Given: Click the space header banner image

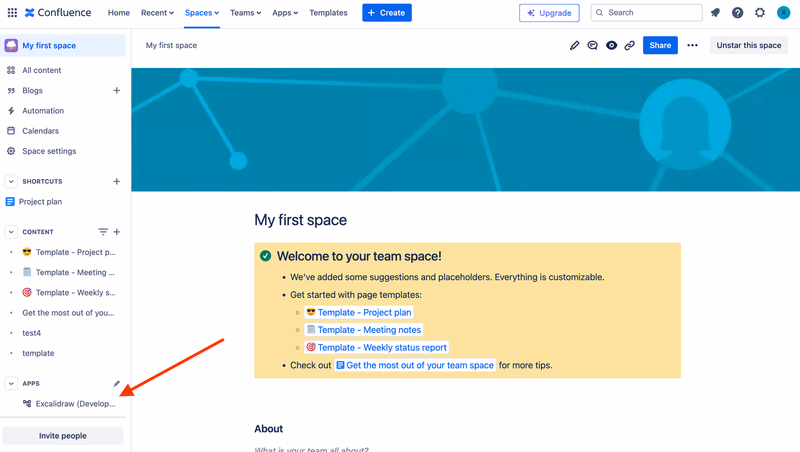Looking at the screenshot, I should pos(465,130).
